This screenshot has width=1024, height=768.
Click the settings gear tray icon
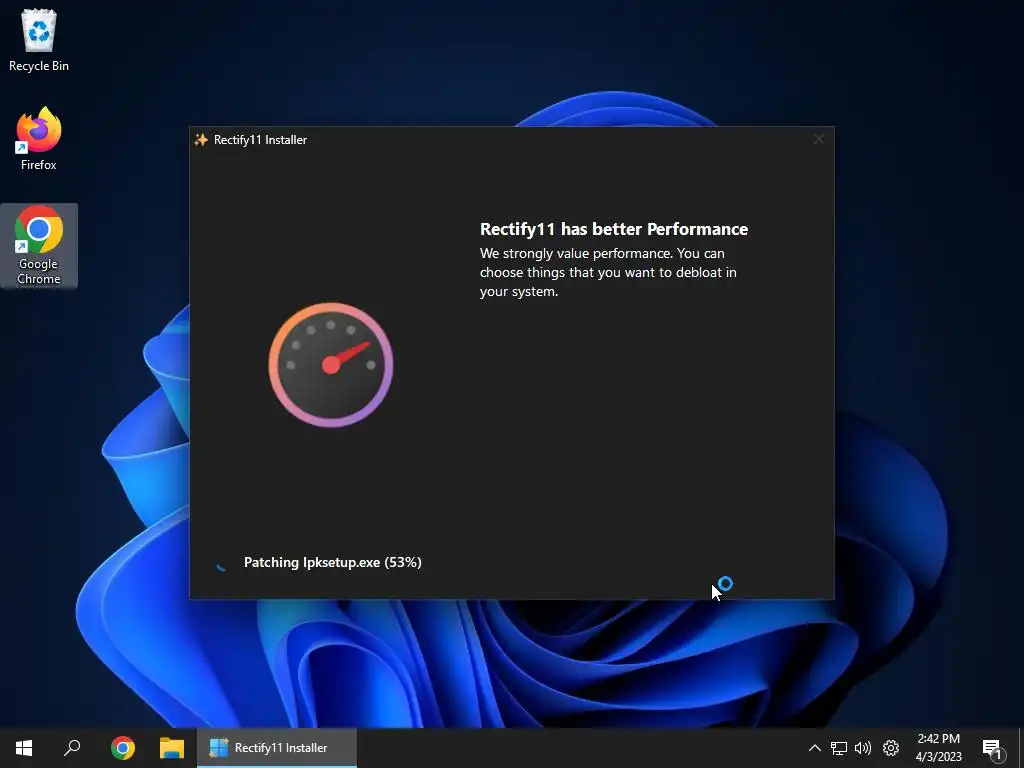coord(891,748)
